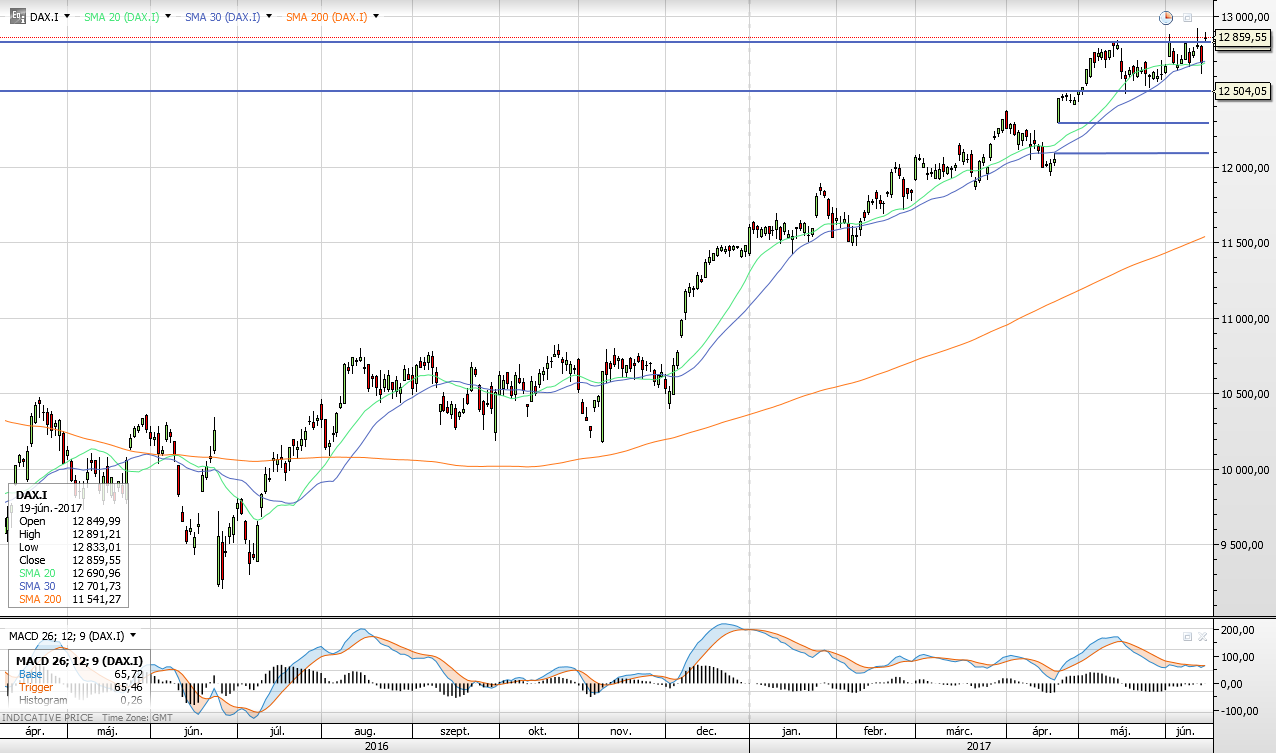
Task: Click the 19-jún.-2017 date in the data box
Action: [x=51, y=508]
